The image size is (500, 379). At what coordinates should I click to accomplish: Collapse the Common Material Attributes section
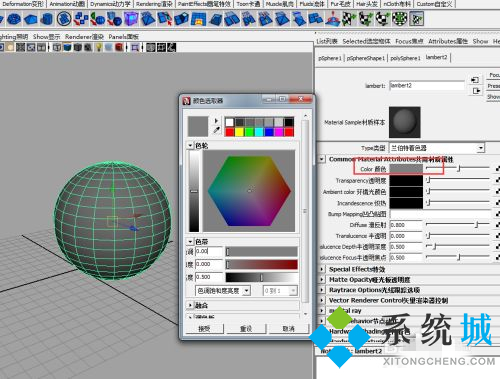click(x=322, y=159)
